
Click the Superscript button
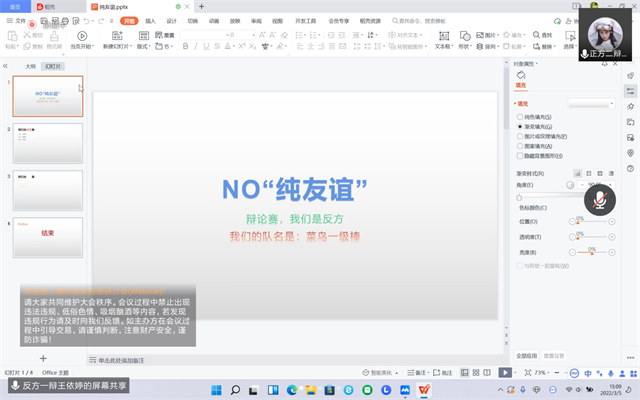242,46
